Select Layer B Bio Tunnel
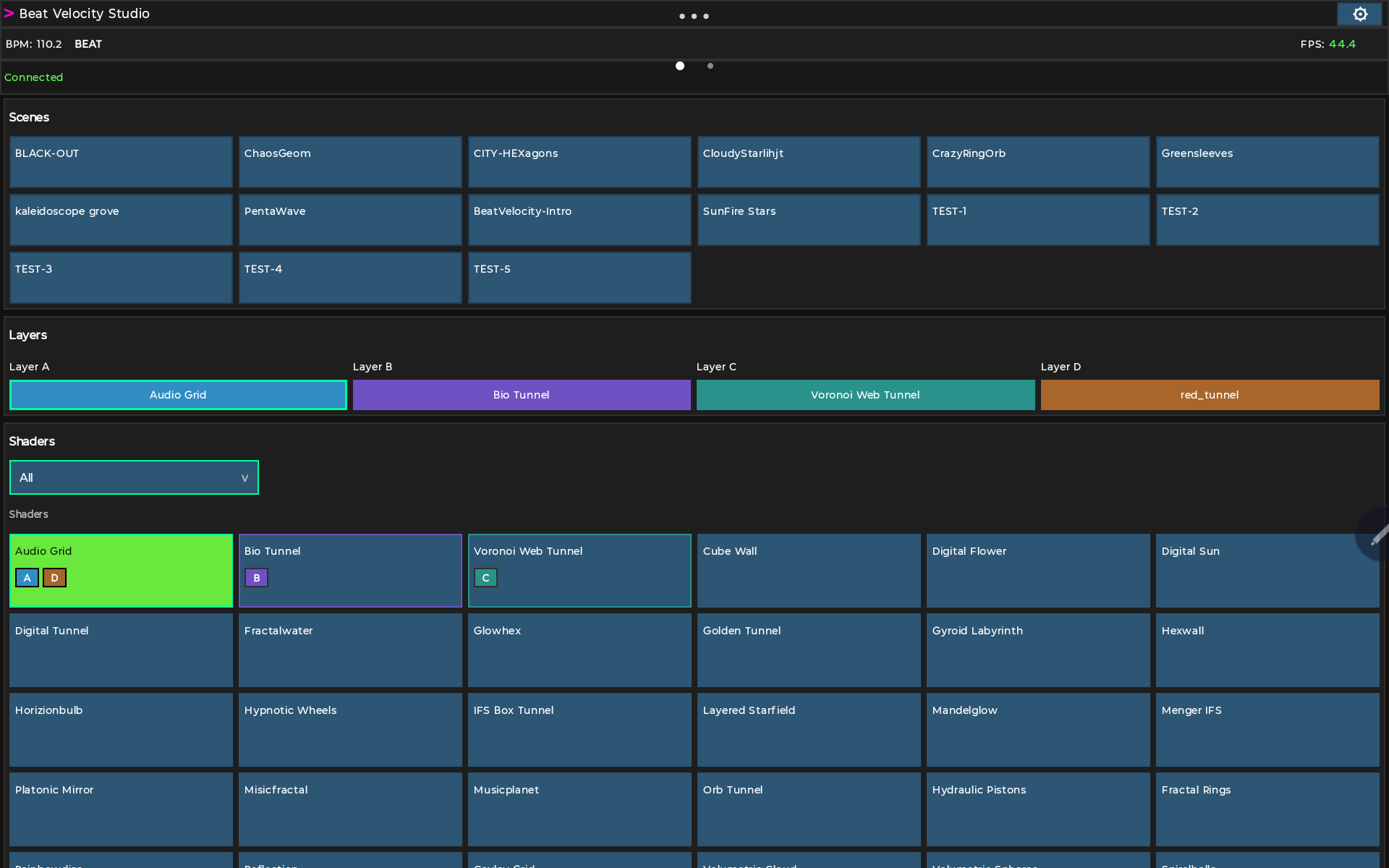Image resolution: width=1389 pixels, height=868 pixels. click(522, 395)
